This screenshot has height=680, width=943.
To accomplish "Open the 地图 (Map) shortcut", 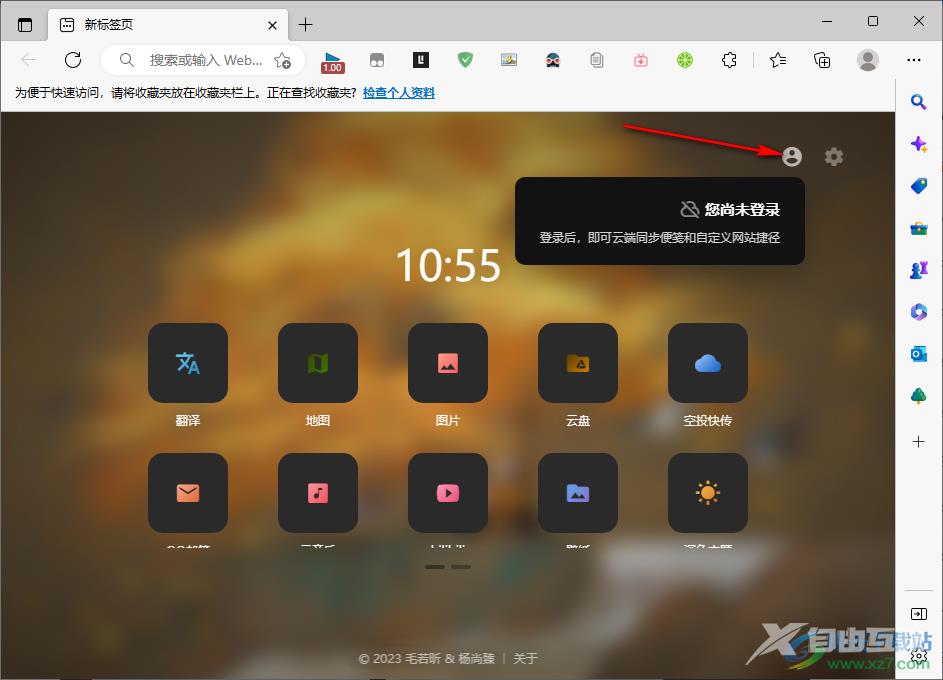I will click(318, 363).
